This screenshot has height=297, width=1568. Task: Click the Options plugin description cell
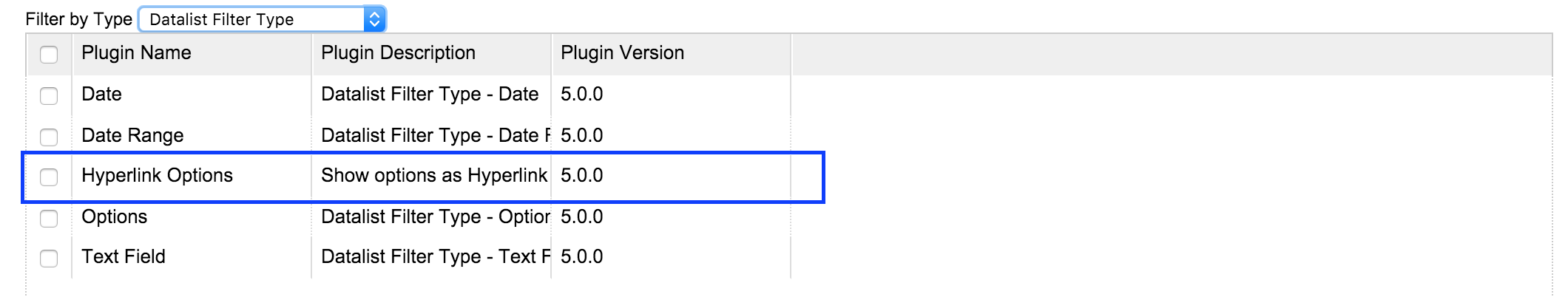coord(435,217)
